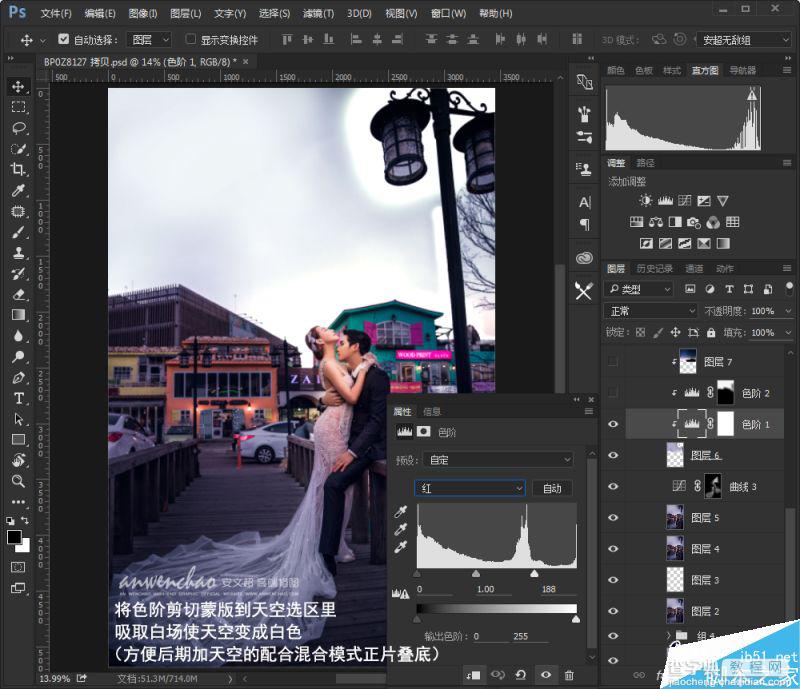Click the white output level slider handle
The image size is (800, 689).
576,620
